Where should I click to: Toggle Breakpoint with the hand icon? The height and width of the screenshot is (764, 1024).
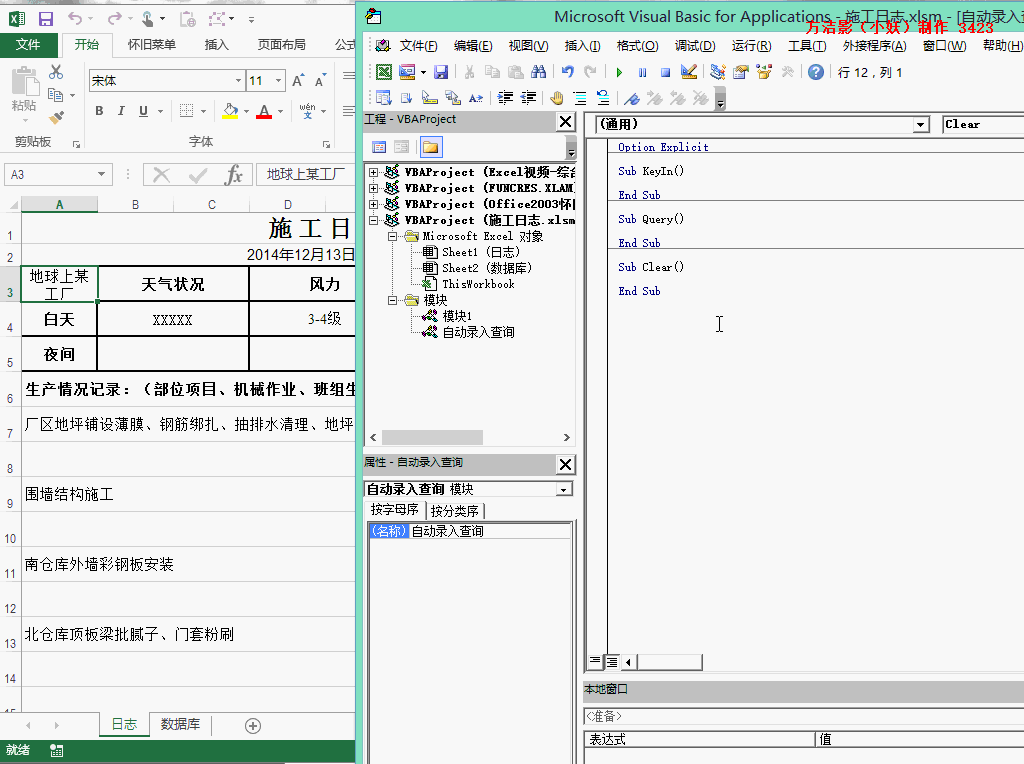pos(556,98)
